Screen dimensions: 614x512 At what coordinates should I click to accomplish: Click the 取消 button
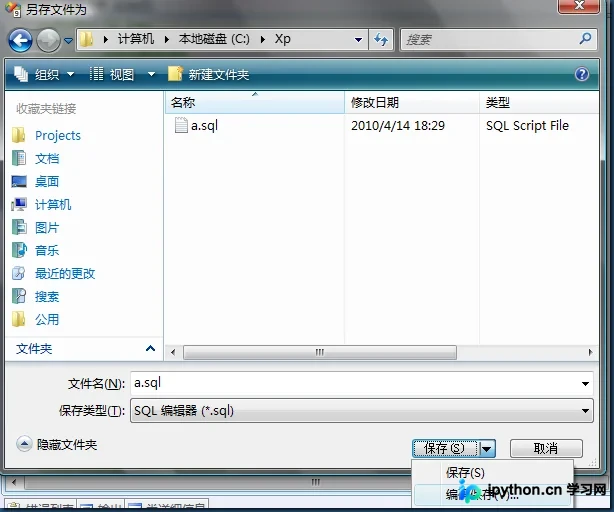pyautogui.click(x=546, y=448)
